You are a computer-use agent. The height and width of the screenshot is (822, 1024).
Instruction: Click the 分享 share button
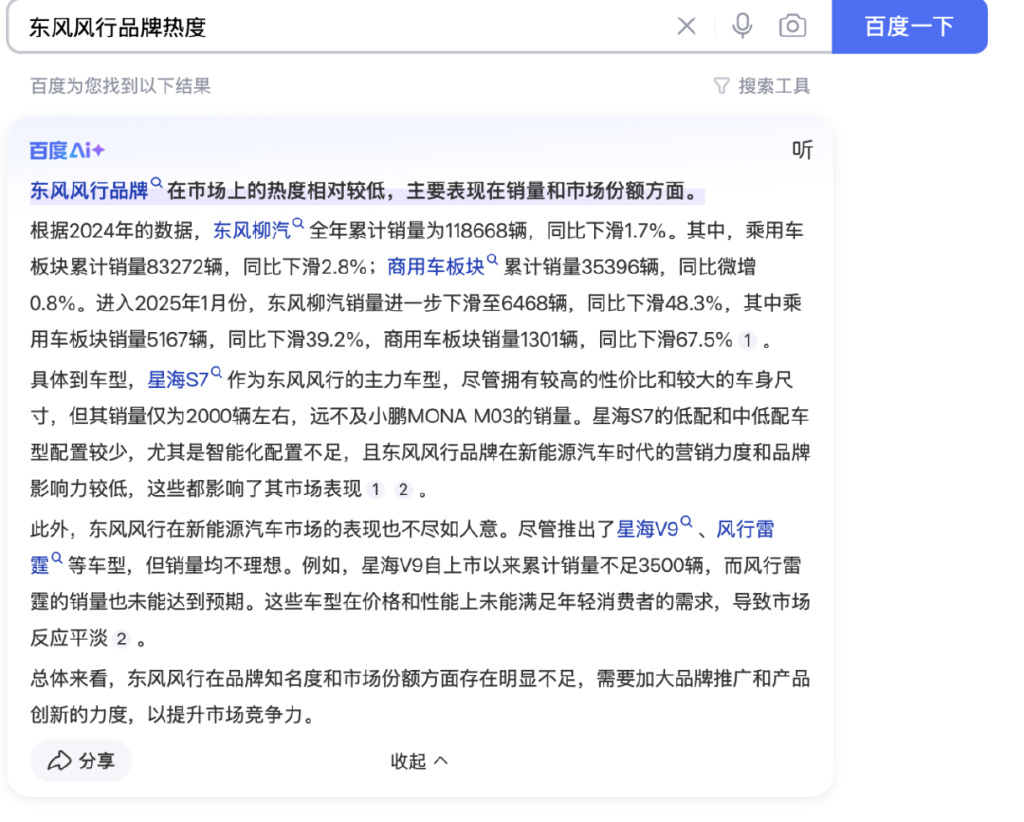[x=81, y=761]
